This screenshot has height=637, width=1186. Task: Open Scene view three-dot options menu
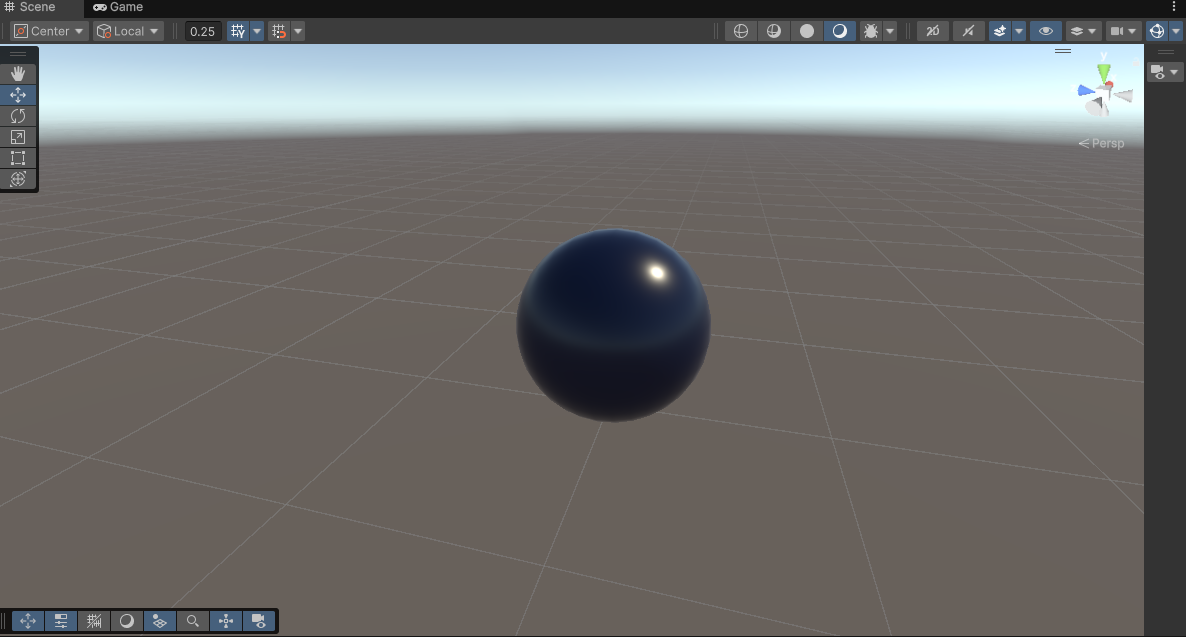click(1174, 7)
